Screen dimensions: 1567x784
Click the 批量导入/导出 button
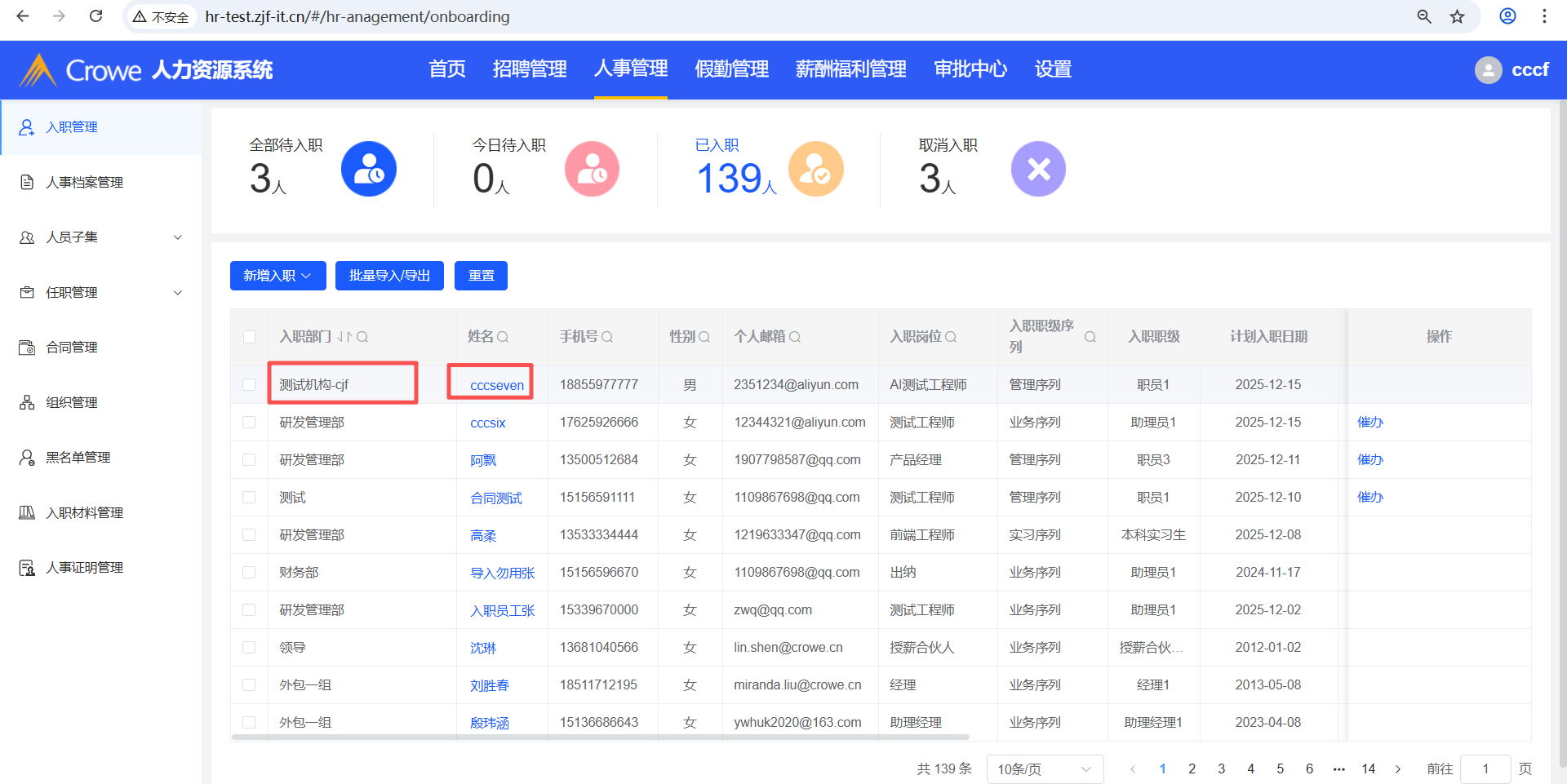coord(389,276)
